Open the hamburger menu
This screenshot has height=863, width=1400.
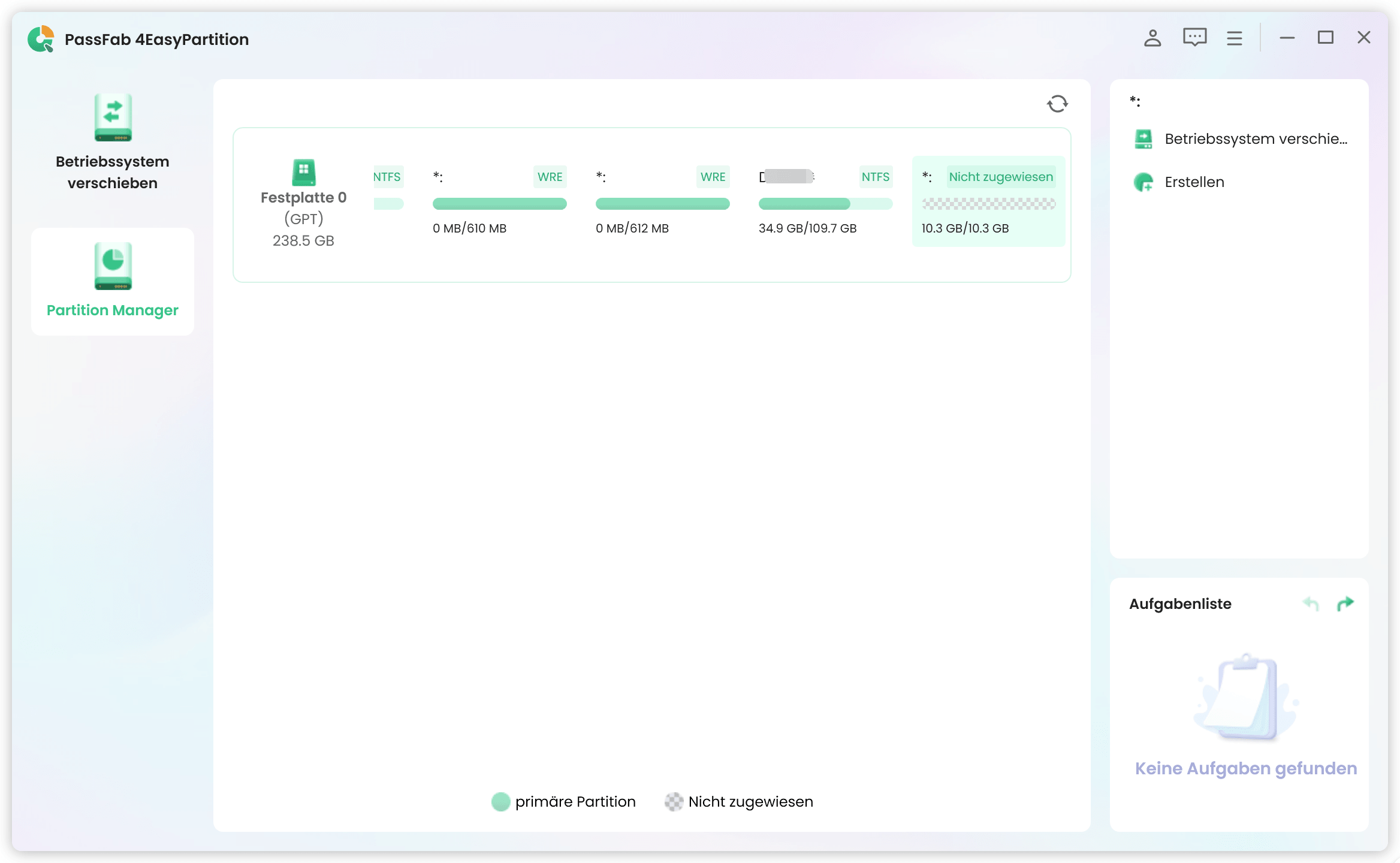coord(1234,38)
